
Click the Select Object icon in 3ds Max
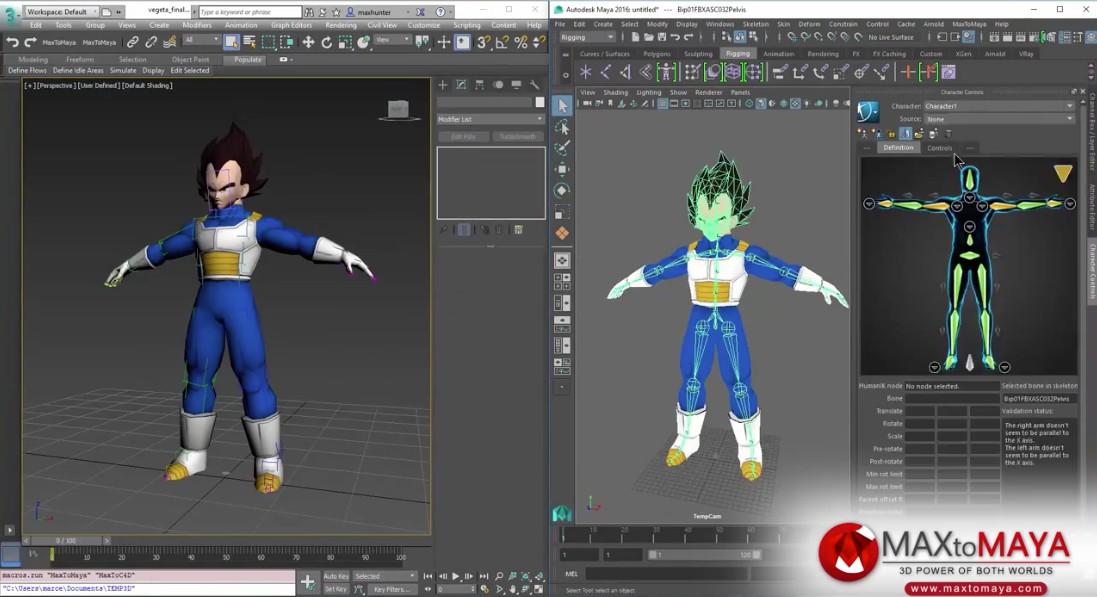(x=233, y=42)
